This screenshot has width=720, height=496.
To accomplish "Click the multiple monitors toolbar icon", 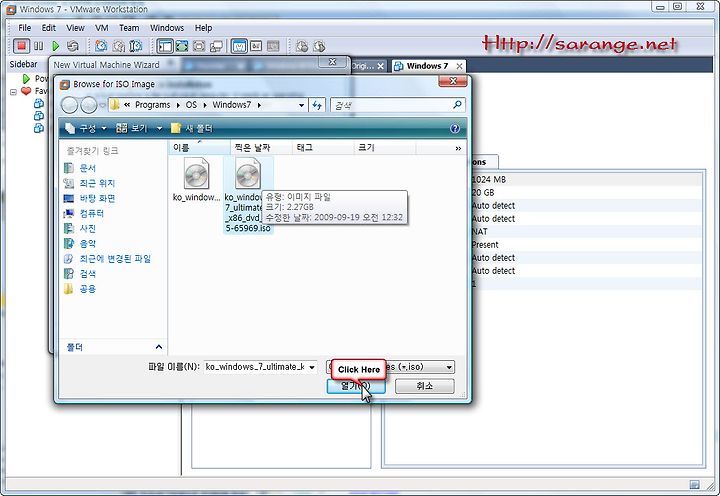I will pos(216,46).
